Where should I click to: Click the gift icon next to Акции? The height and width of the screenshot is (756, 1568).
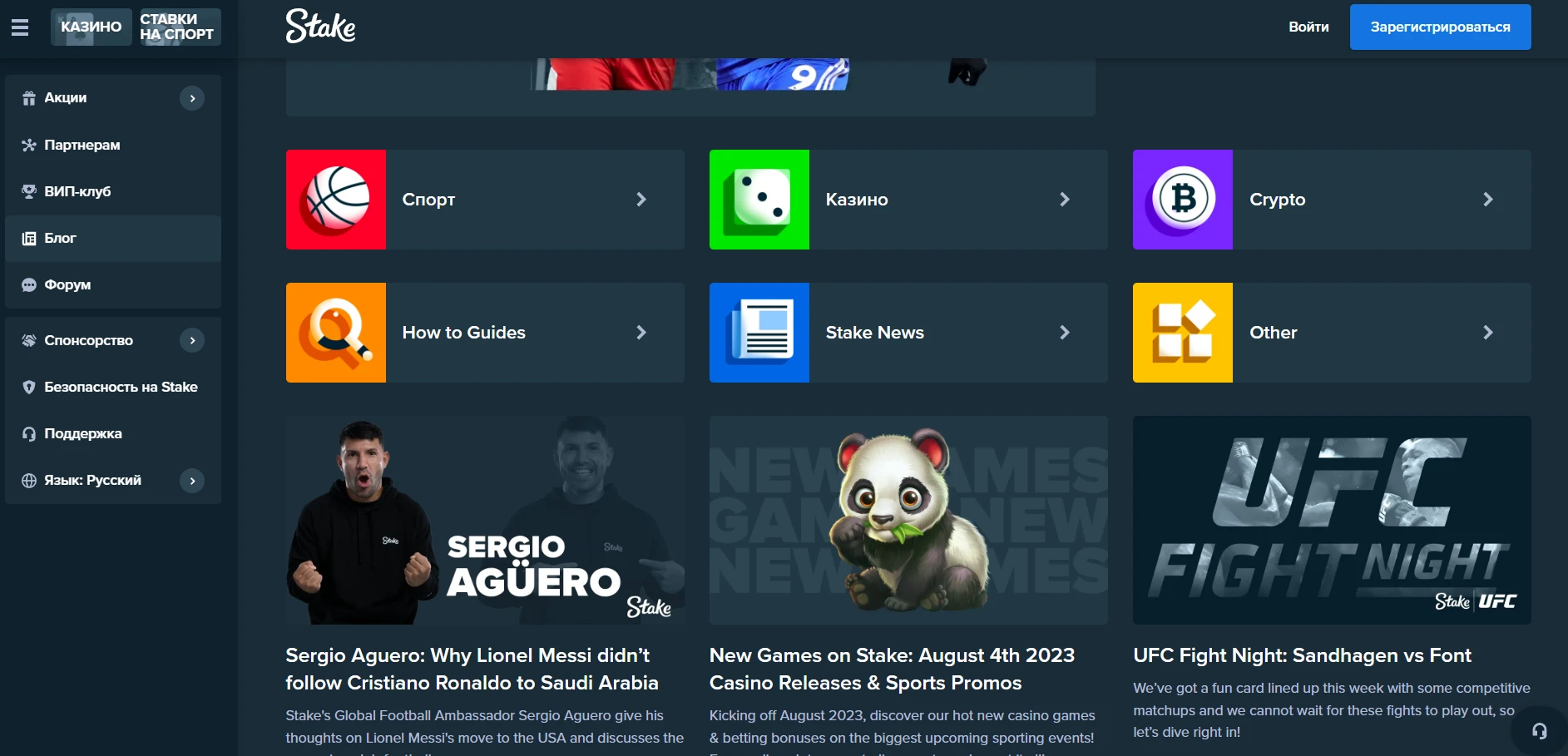(29, 98)
